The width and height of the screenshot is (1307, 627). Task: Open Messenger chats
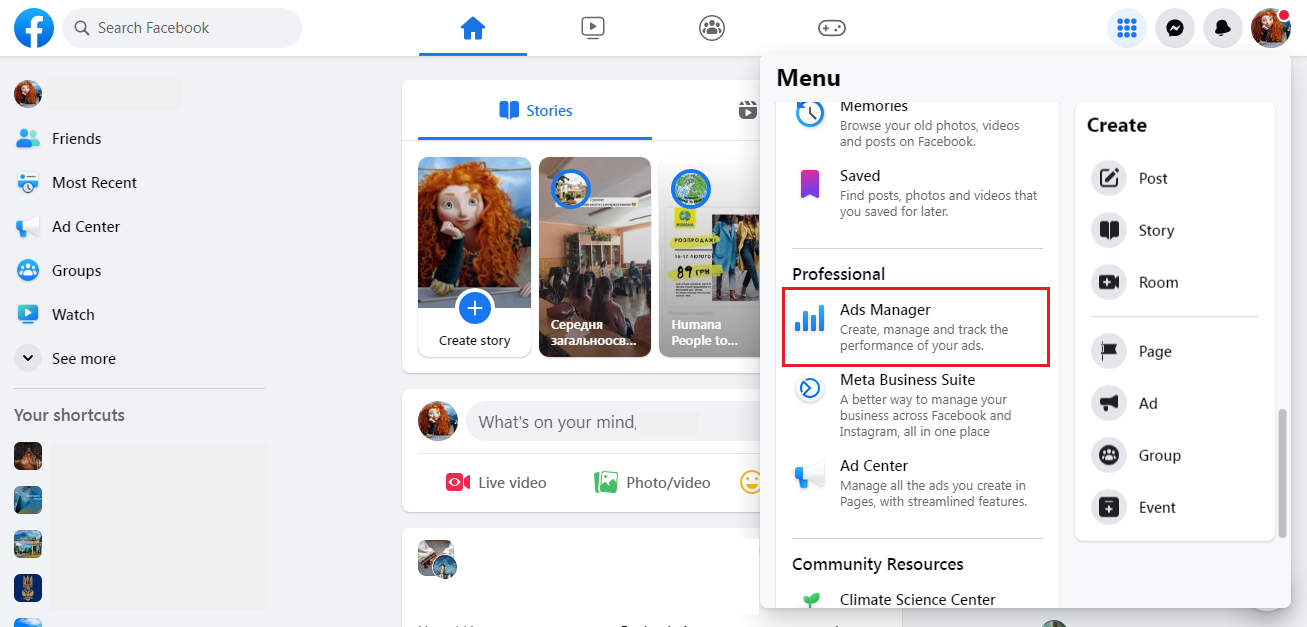(x=1175, y=28)
